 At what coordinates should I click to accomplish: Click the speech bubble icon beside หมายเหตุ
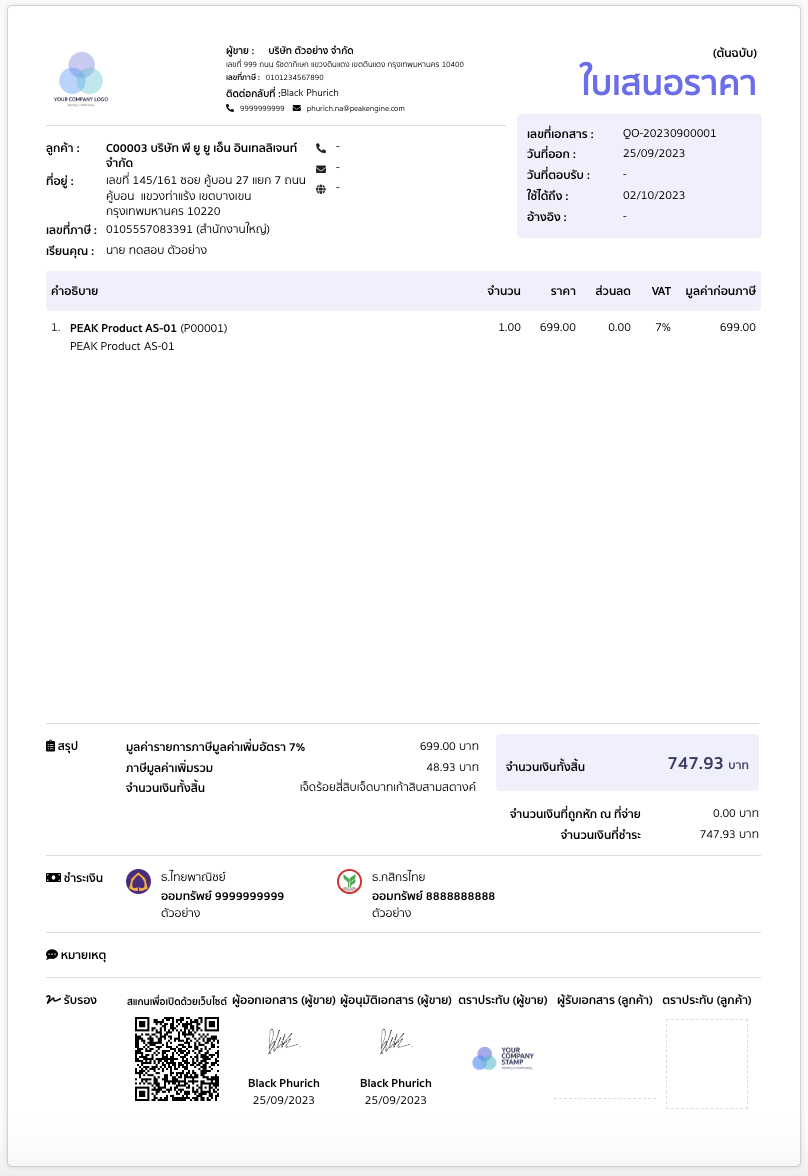pos(52,955)
